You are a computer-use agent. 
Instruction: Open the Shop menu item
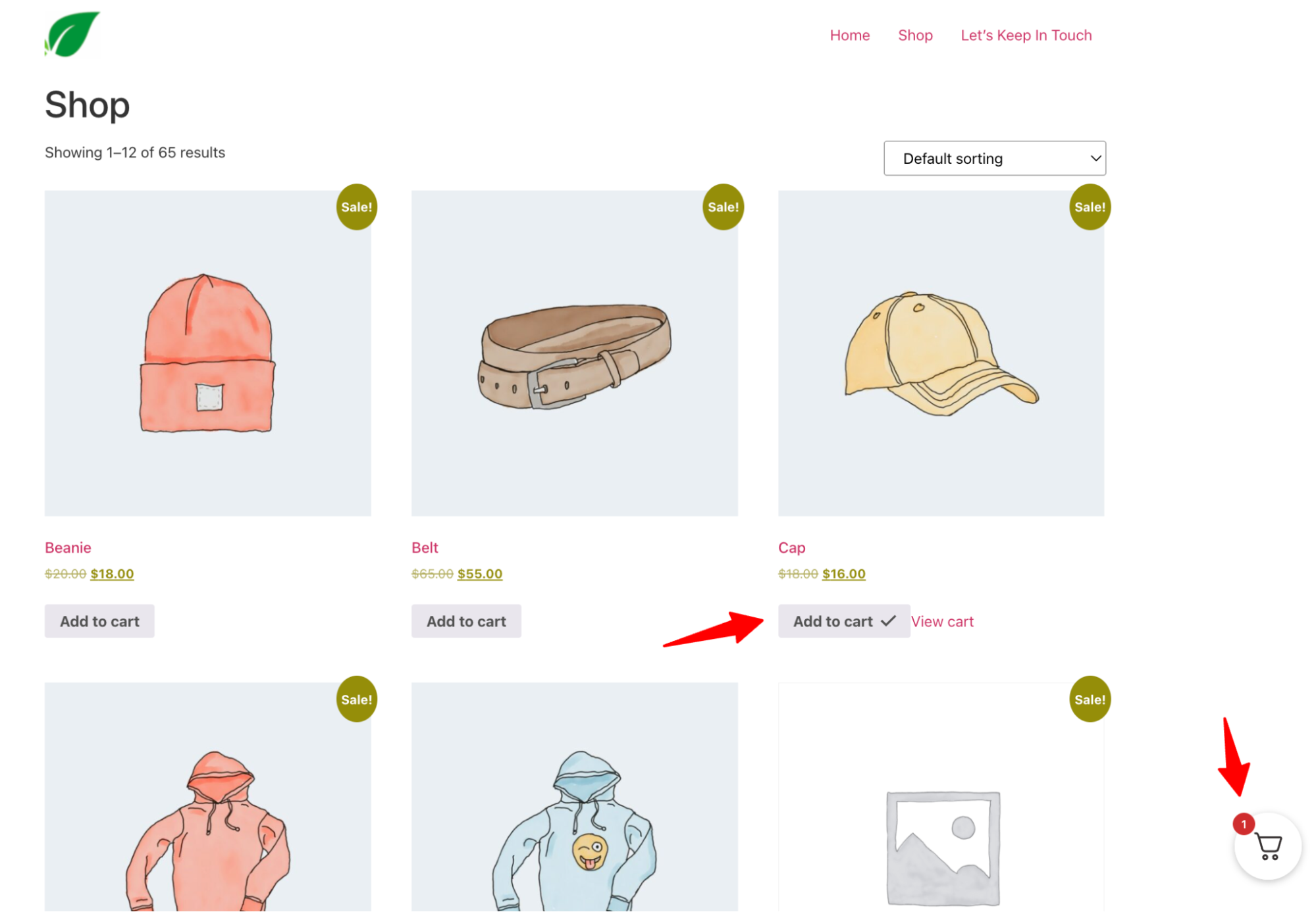(x=915, y=36)
